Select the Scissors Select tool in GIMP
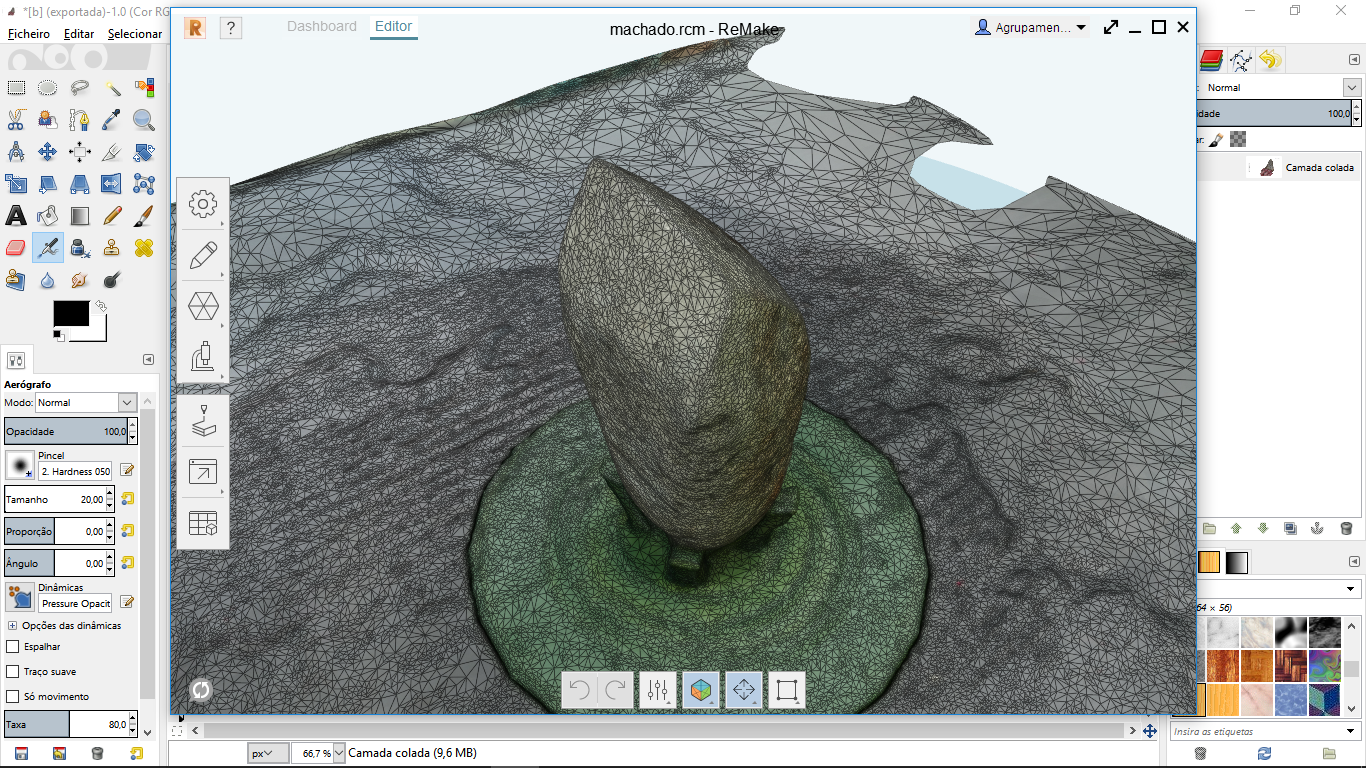This screenshot has height=768, width=1366. click(16, 120)
